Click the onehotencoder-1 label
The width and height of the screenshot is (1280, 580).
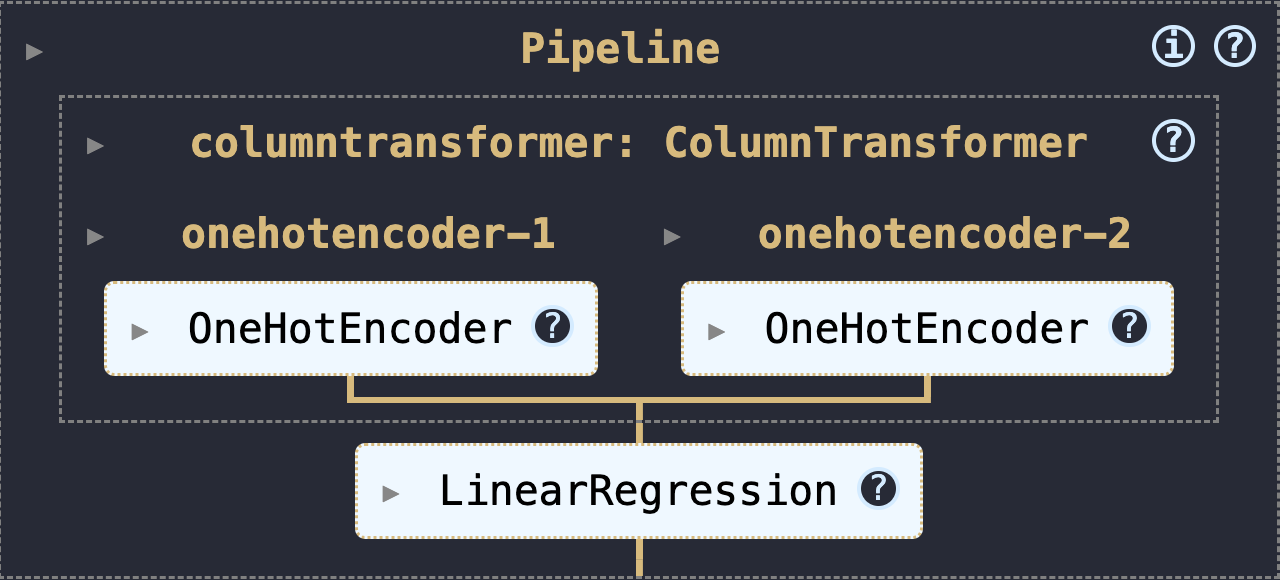point(368,235)
